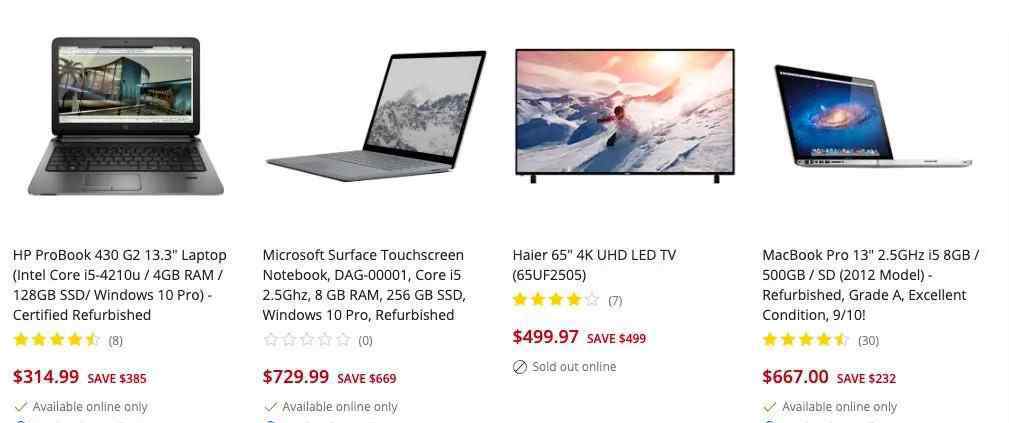
Task: Open the (7) reviews count for Haier TV
Action: pyautogui.click(x=615, y=301)
